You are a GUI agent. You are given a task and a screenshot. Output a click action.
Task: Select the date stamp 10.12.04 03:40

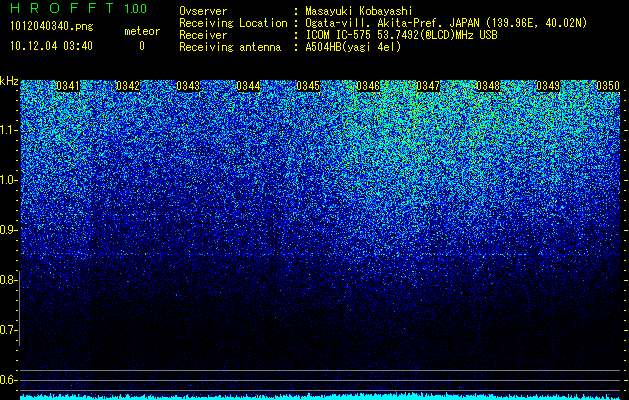point(51,46)
